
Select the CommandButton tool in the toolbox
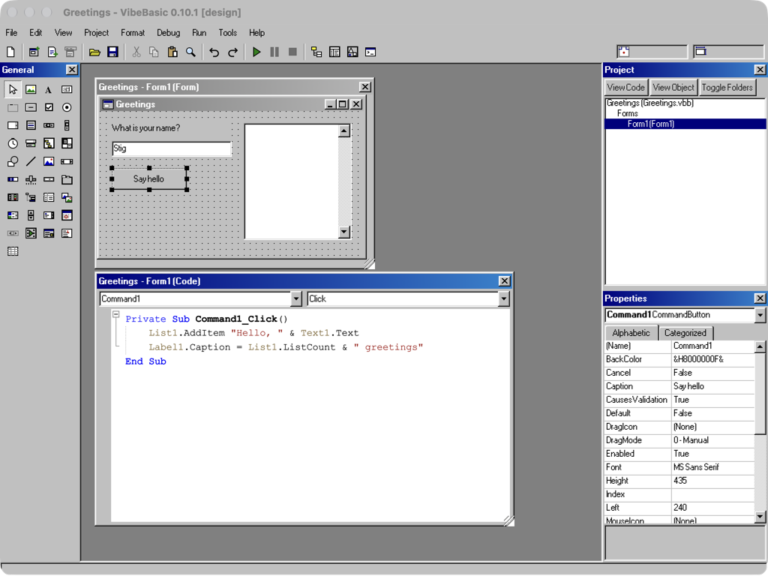point(31,107)
